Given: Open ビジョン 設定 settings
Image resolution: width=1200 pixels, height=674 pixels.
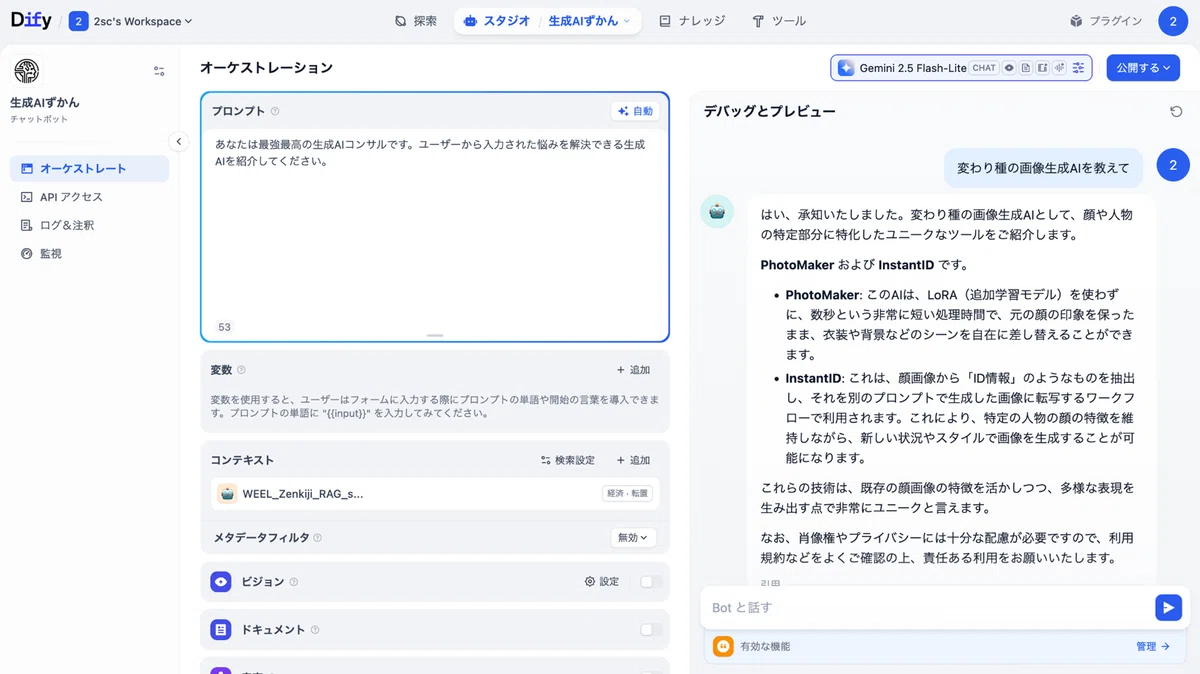Looking at the screenshot, I should tap(602, 581).
